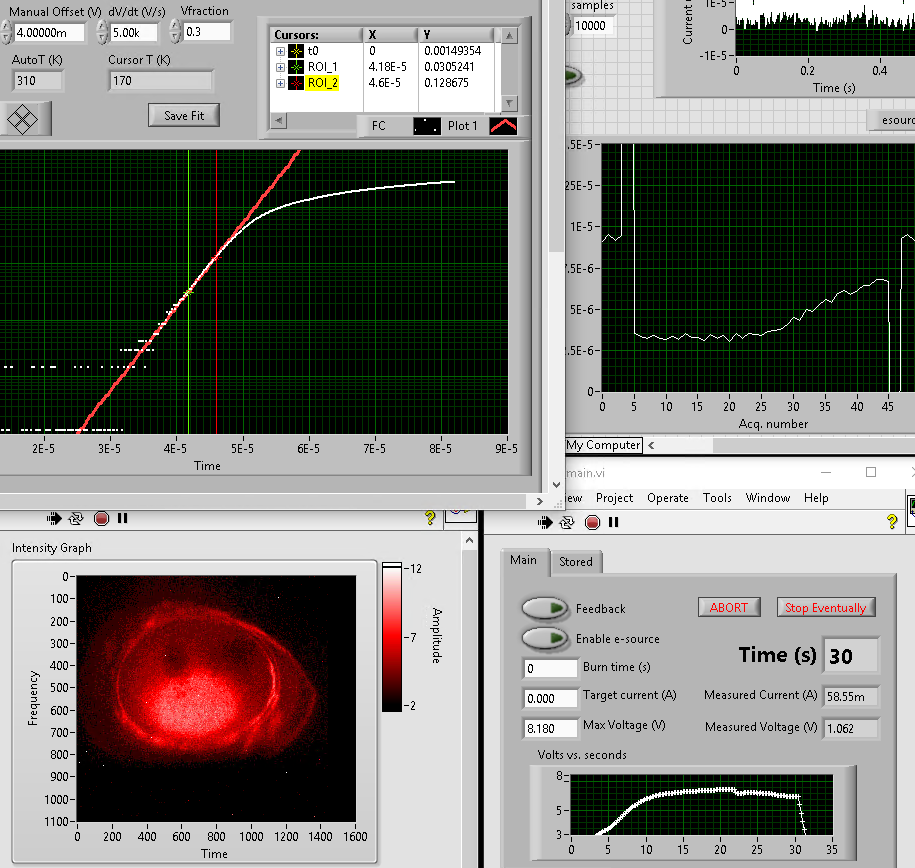Click the red ABORT button
The image size is (915, 868).
click(728, 607)
